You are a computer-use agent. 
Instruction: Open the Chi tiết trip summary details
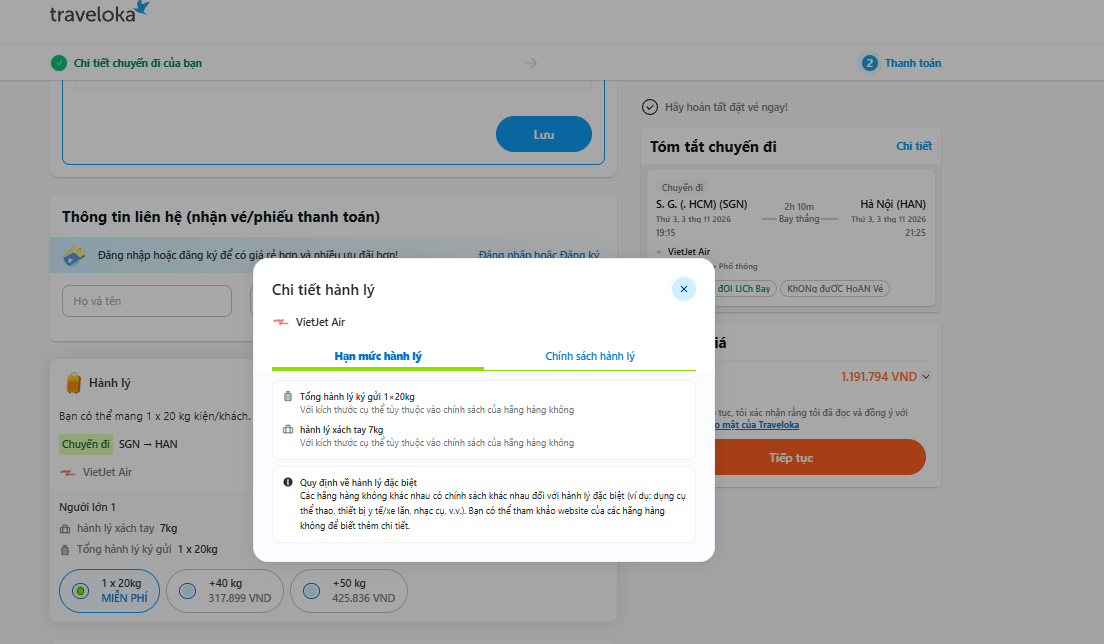click(x=914, y=146)
